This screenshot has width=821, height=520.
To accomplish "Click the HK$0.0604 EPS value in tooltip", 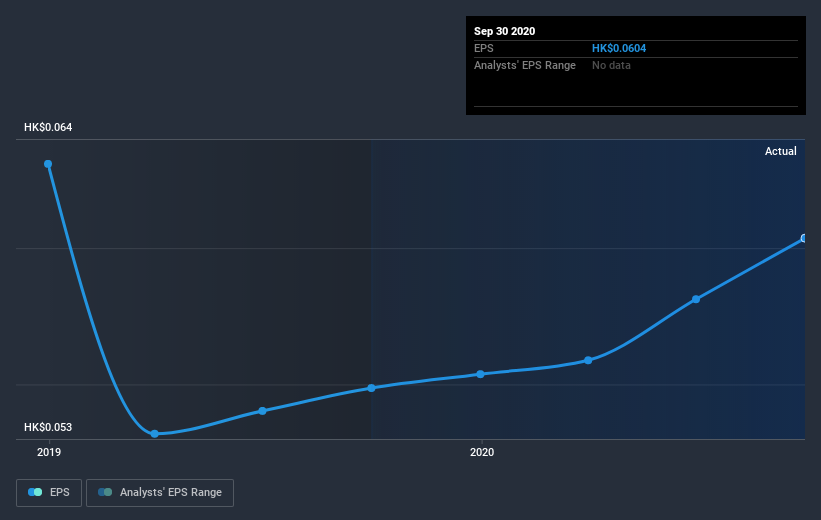I will click(x=619, y=48).
